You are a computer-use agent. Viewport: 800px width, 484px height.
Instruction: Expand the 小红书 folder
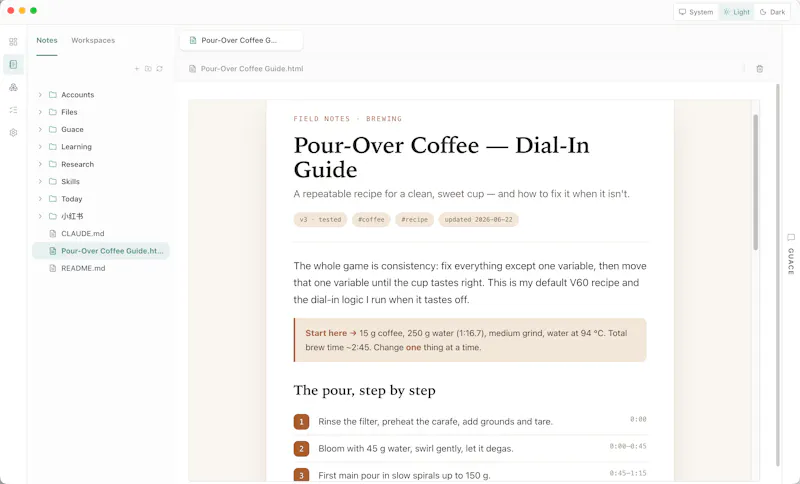coord(40,216)
